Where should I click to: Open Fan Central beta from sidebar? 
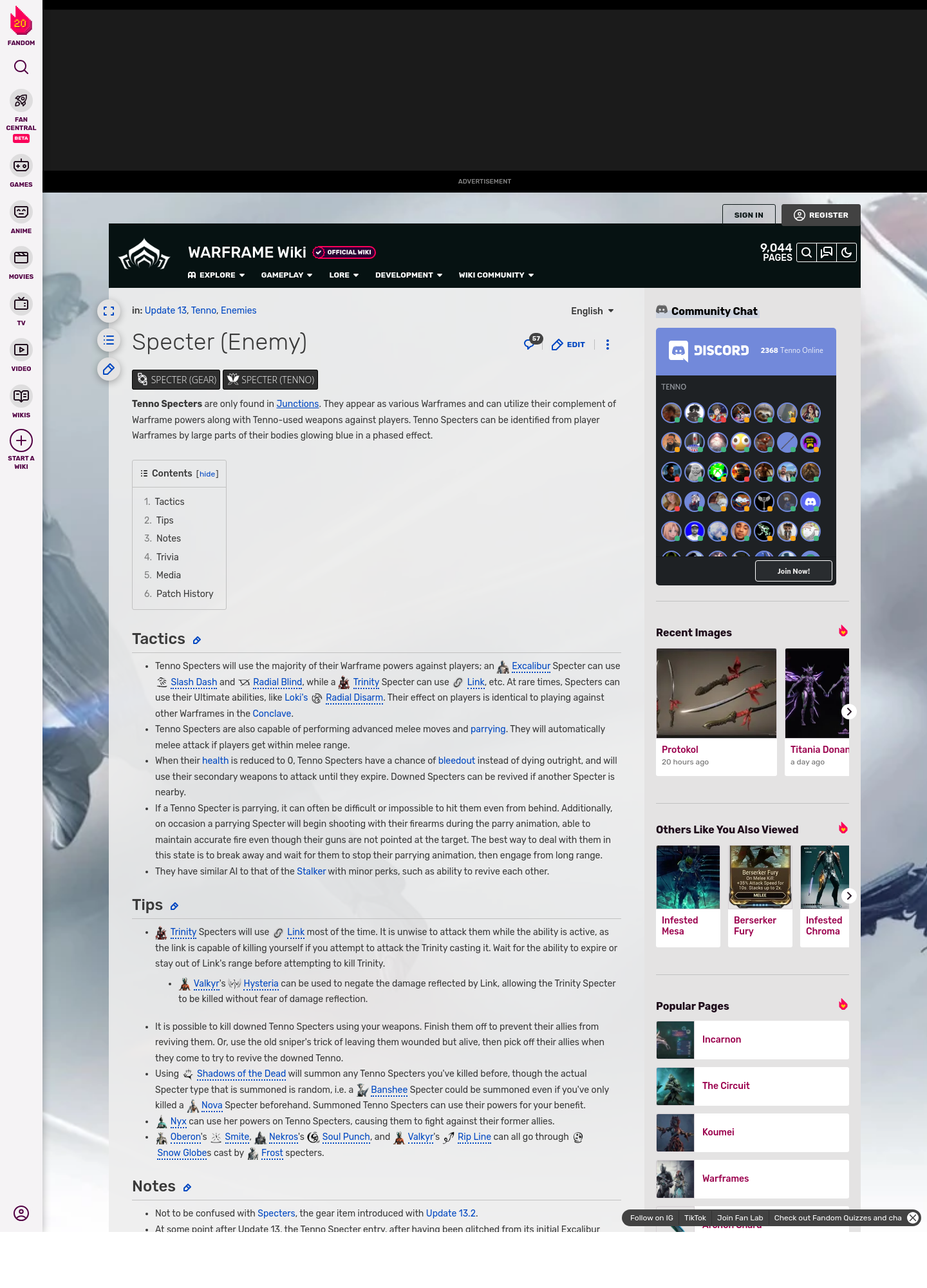point(21,116)
